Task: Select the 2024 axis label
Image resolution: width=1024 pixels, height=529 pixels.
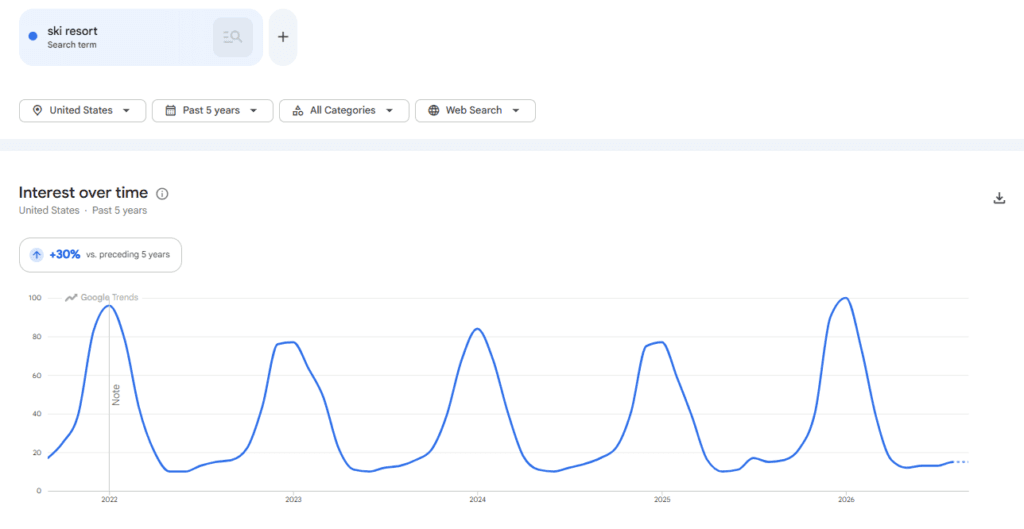Action: pyautogui.click(x=477, y=500)
